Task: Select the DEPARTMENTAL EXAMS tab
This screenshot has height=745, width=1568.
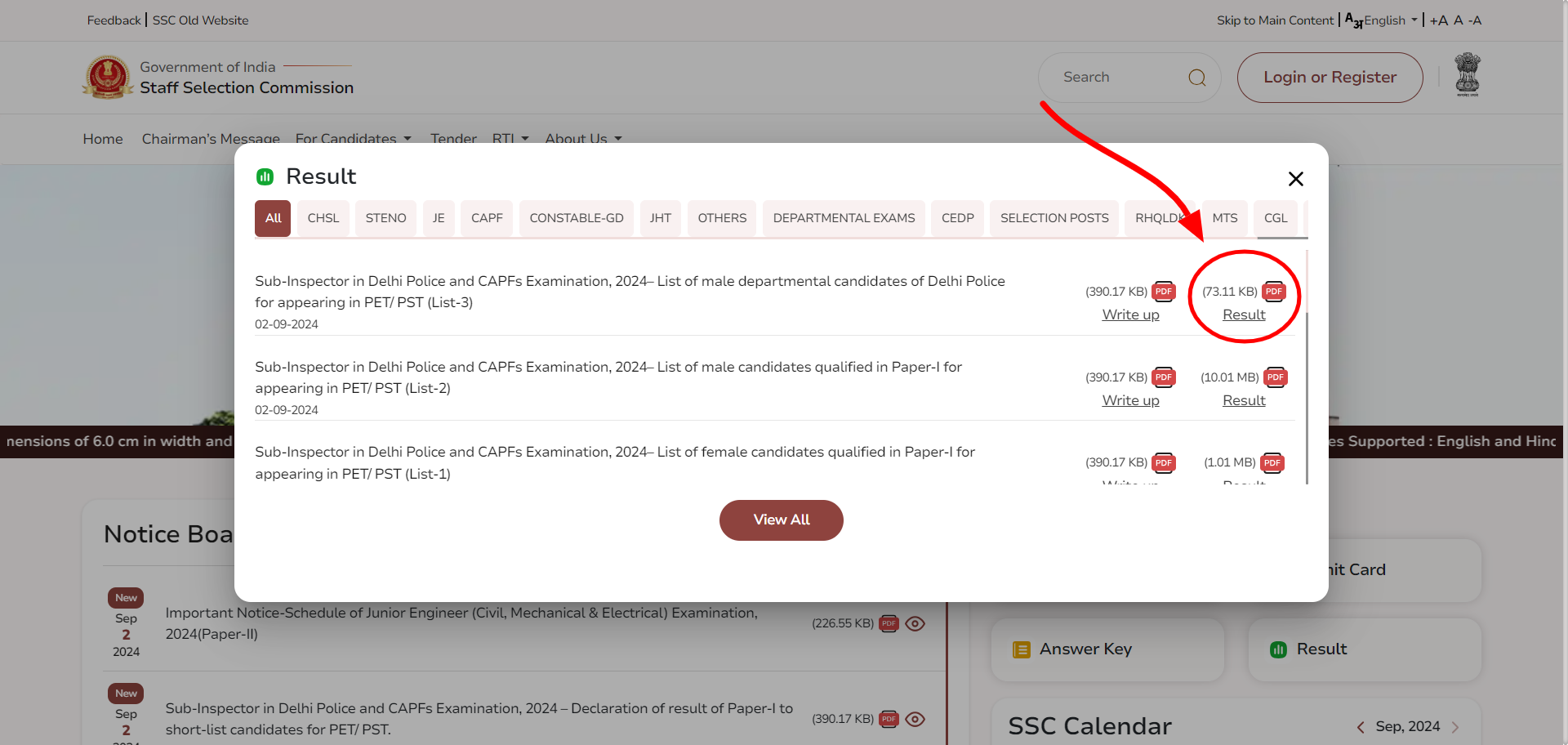Action: pyautogui.click(x=844, y=219)
